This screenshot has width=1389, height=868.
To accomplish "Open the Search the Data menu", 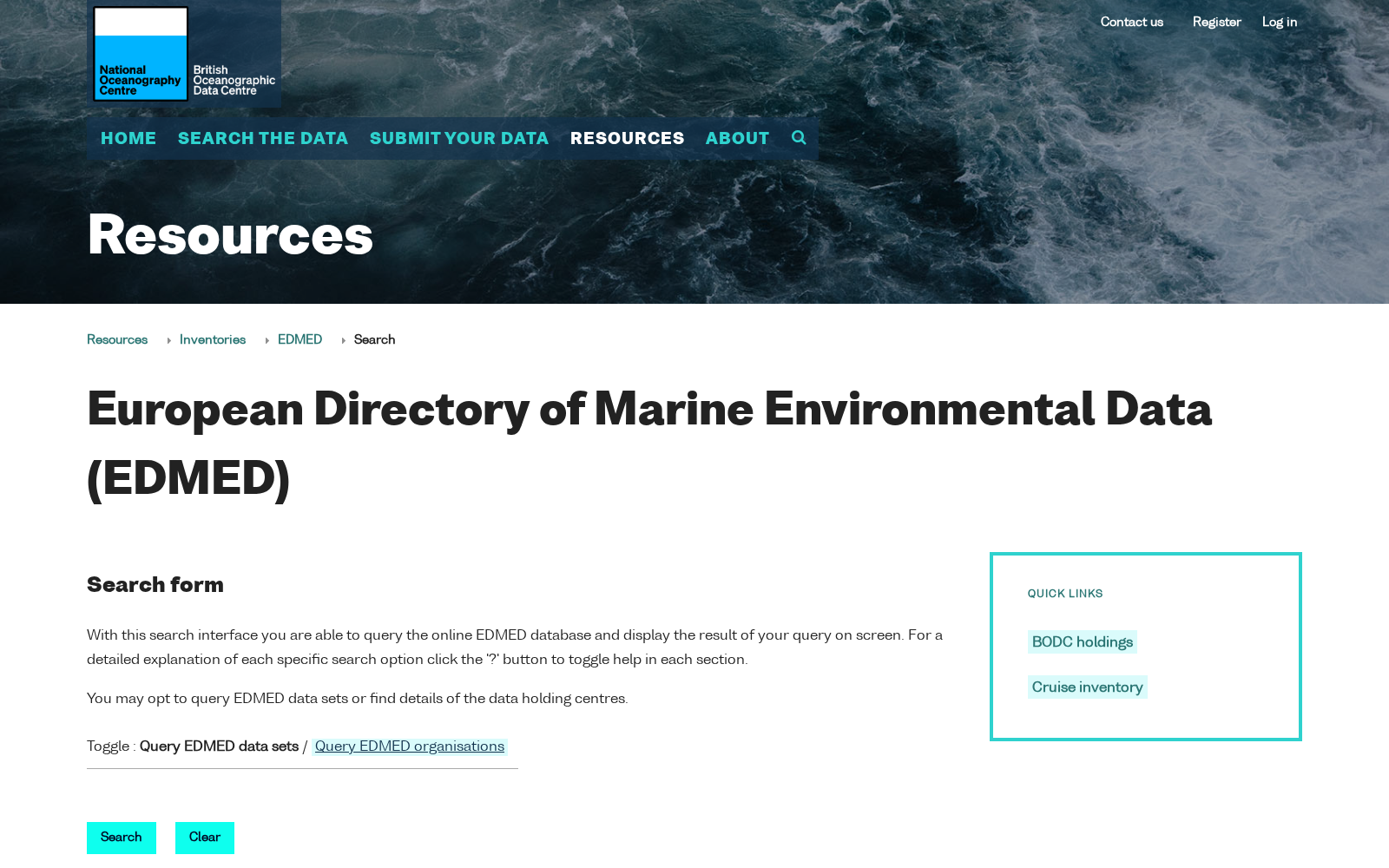I will (263, 139).
